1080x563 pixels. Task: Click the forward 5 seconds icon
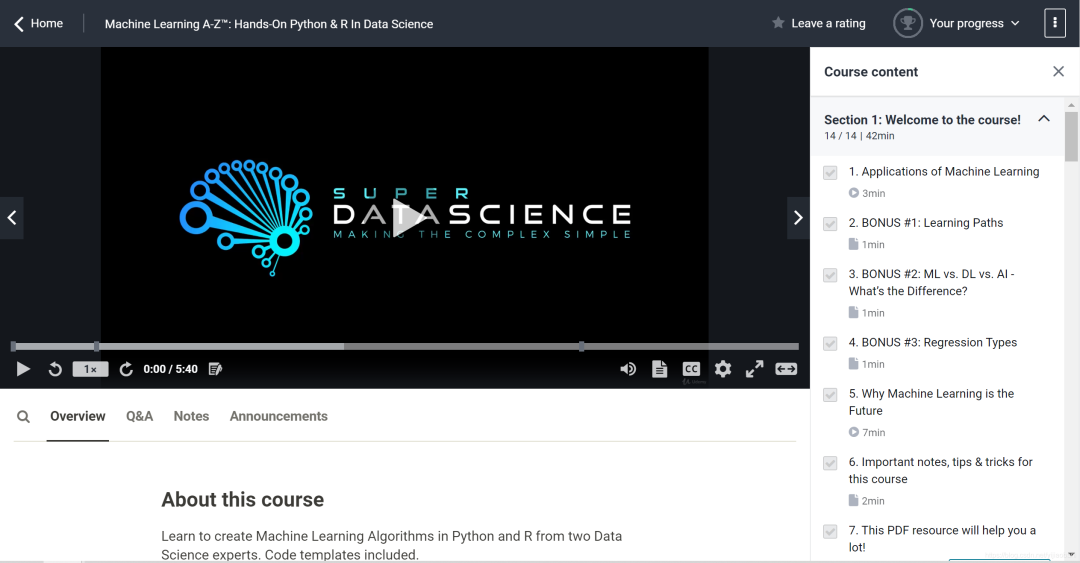[x=125, y=369]
